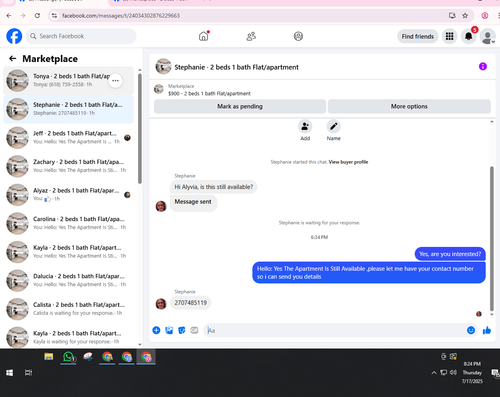Click the chat list scrollbar

(140, 128)
